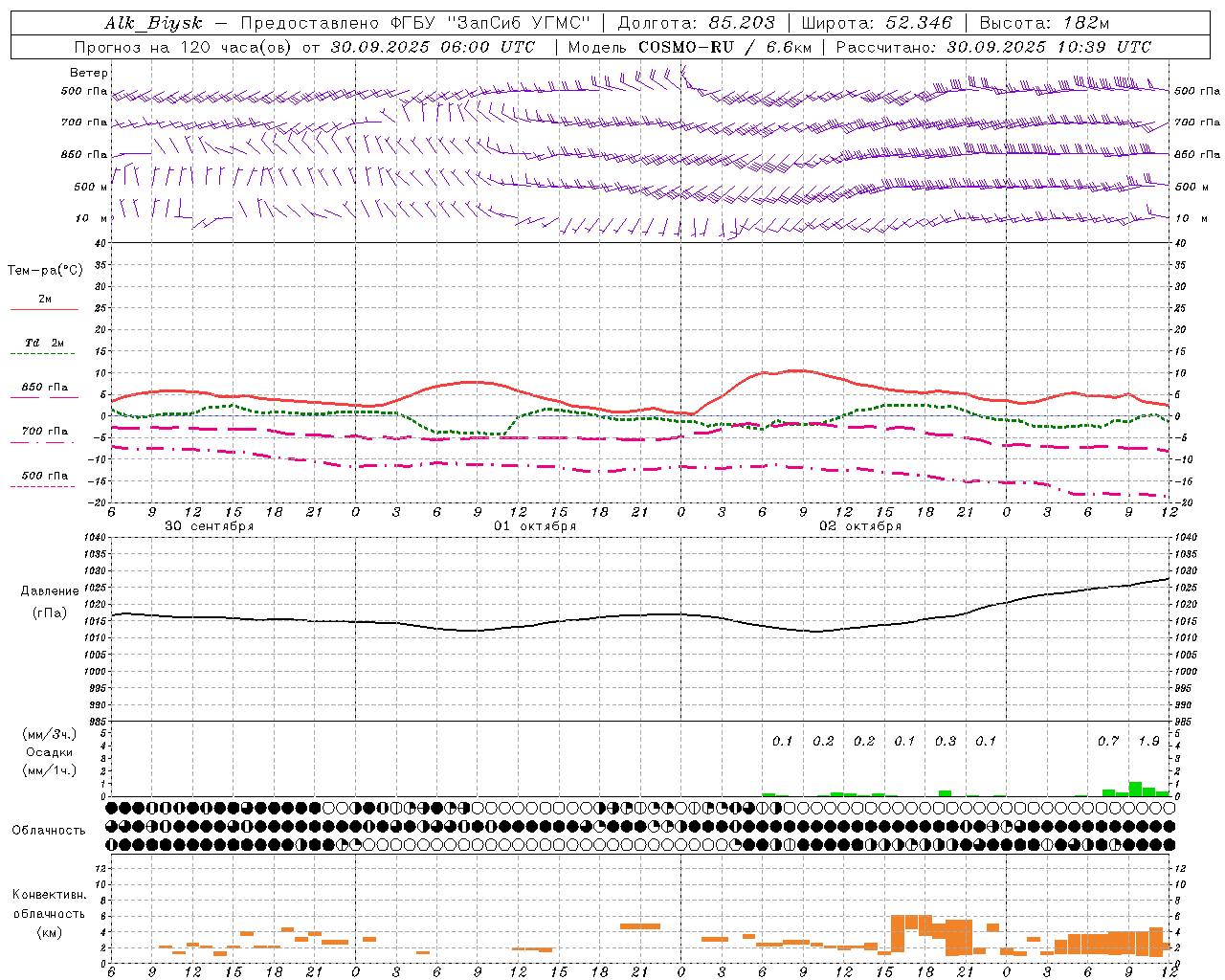This screenshot has width=1225, height=980.
Task: Click the precipitation value 0.7
Action: click(1108, 741)
